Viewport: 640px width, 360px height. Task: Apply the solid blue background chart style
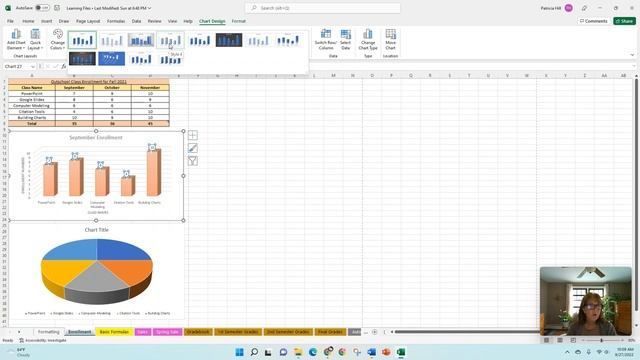coord(111,59)
